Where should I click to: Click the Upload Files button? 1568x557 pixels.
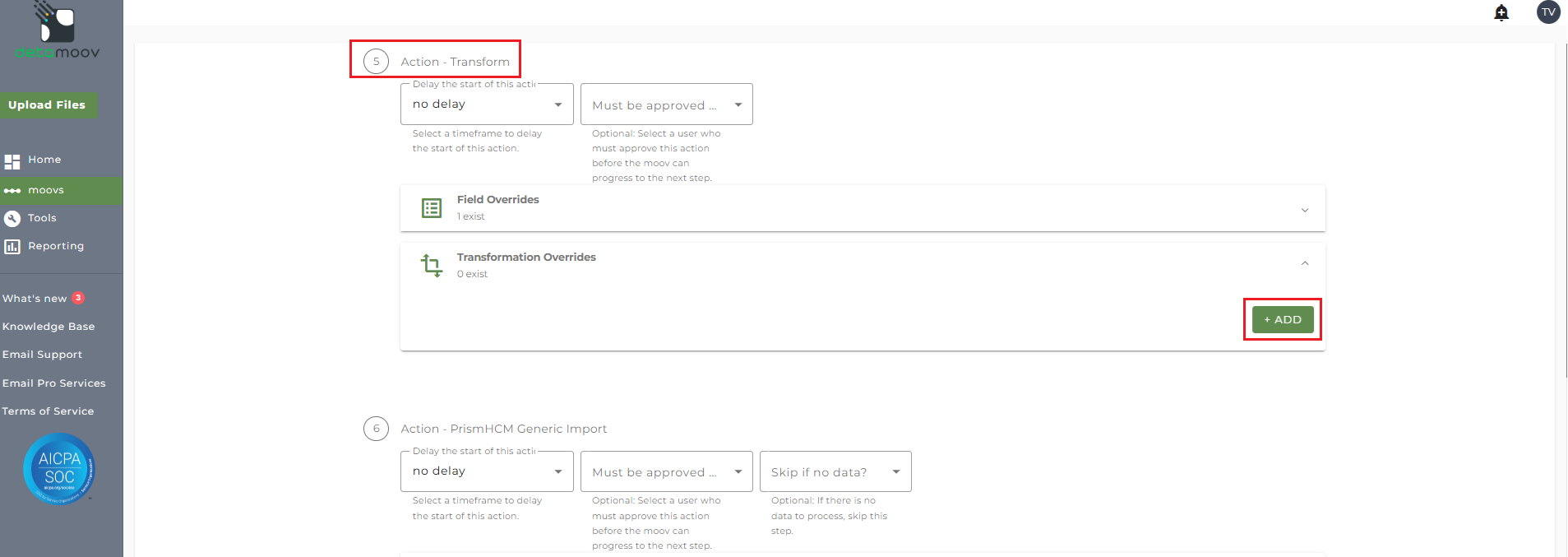click(x=49, y=104)
